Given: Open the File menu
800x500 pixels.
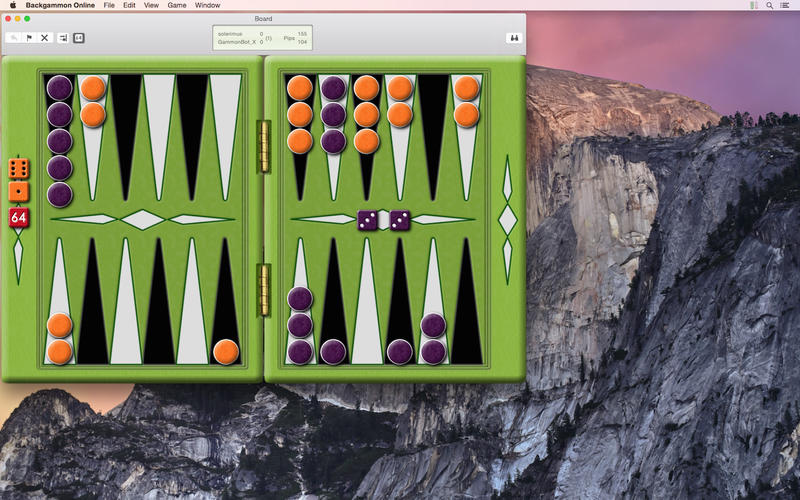Looking at the screenshot, I should point(108,5).
